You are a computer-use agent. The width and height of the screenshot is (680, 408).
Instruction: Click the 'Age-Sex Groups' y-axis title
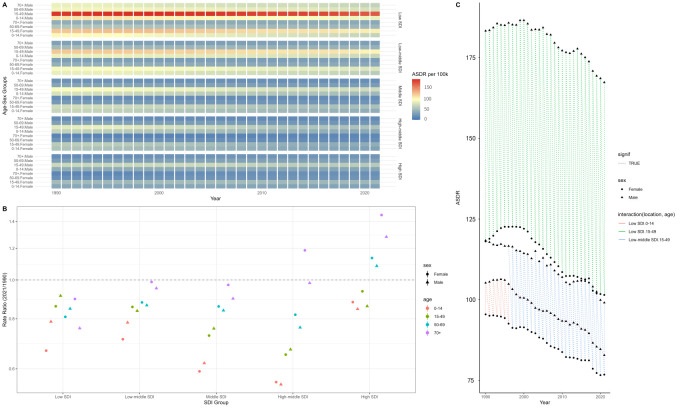click(4, 96)
